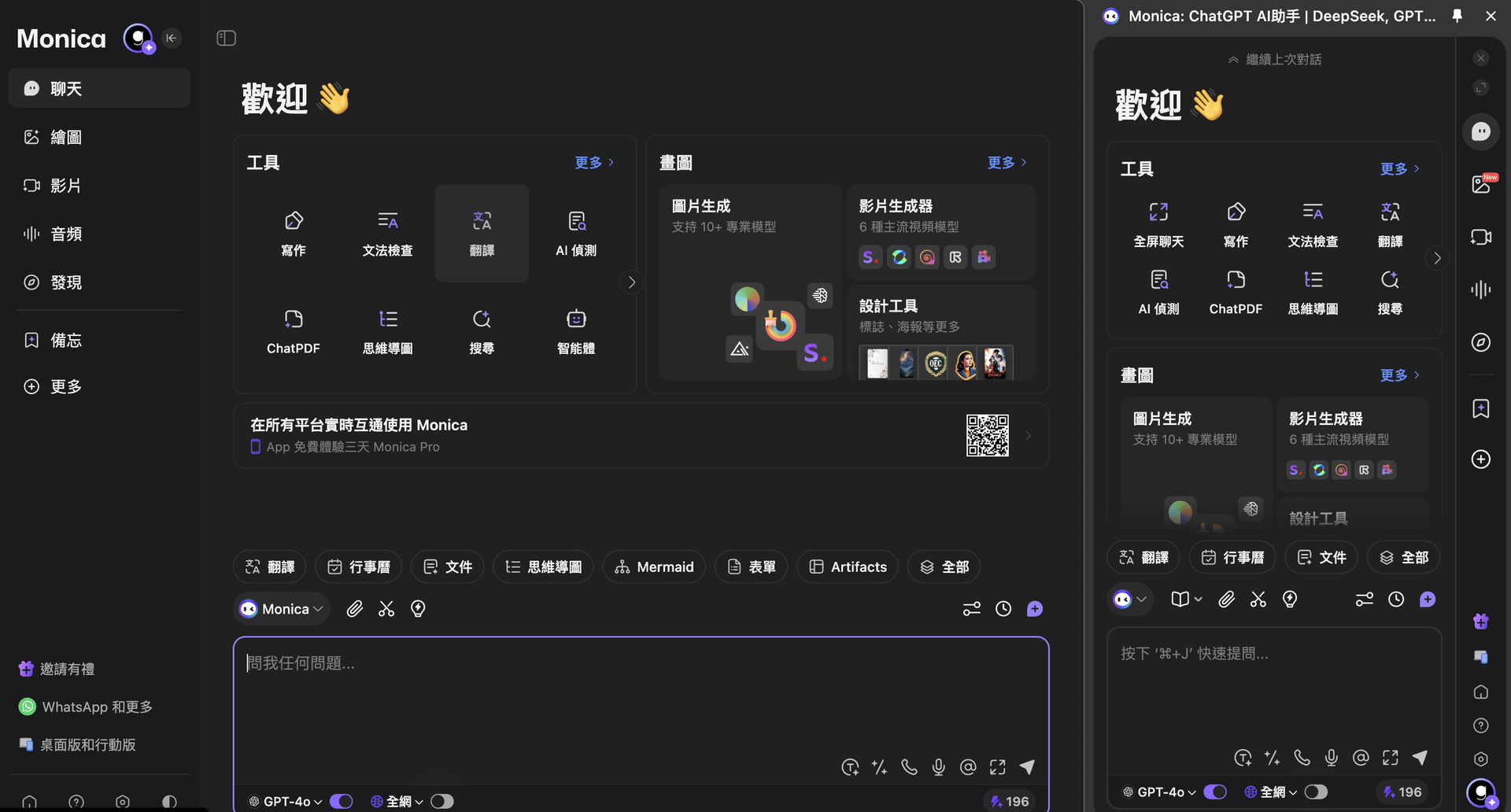
Task: Open the GPT-4o model dropdown in main chat
Action: click(288, 801)
